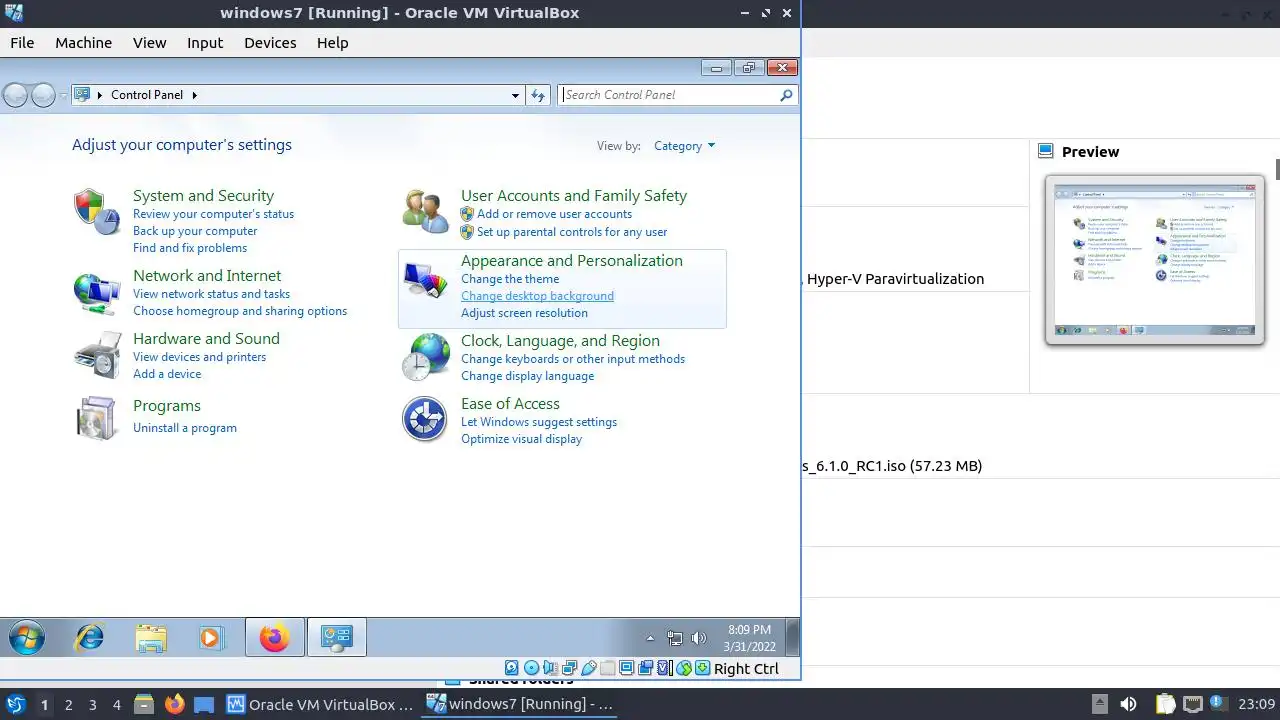Open Firefox on the Windows 7 taskbar
The image size is (1280, 720).
274,637
